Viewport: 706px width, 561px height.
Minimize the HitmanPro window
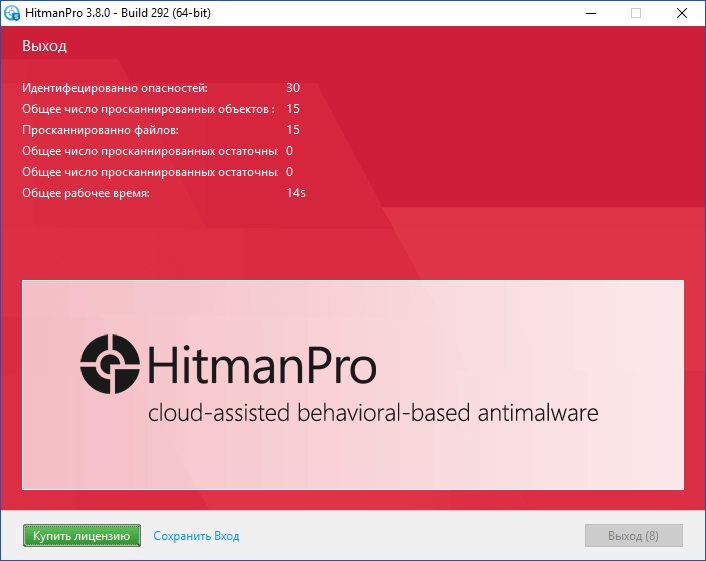click(x=591, y=13)
